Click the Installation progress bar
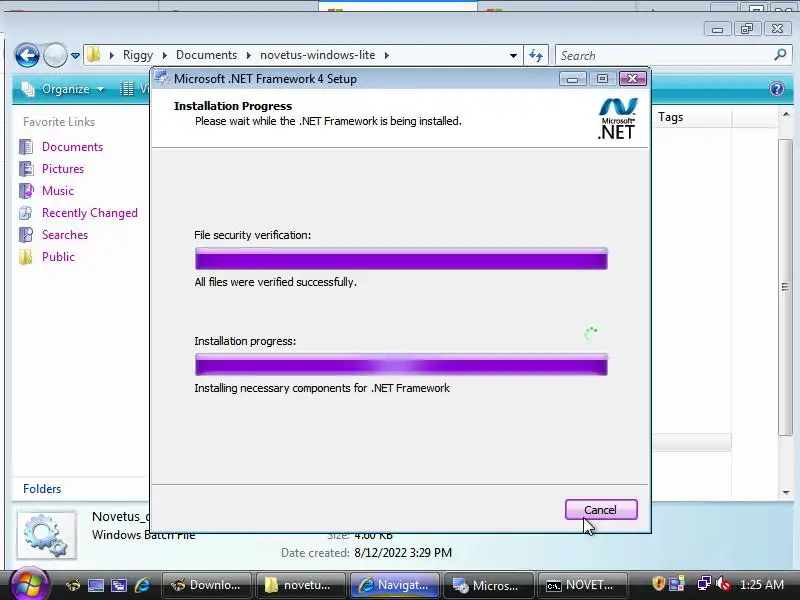The image size is (800, 600). 401,365
